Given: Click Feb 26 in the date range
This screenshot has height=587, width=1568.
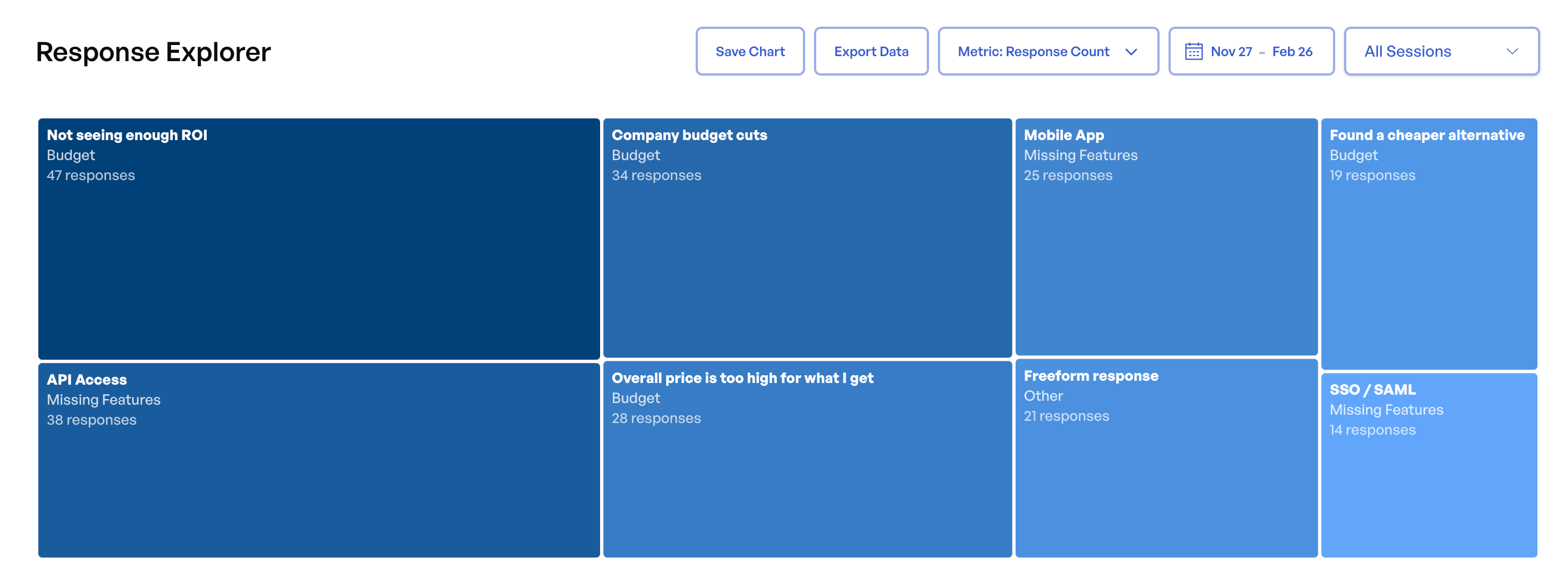Looking at the screenshot, I should click(x=1293, y=52).
